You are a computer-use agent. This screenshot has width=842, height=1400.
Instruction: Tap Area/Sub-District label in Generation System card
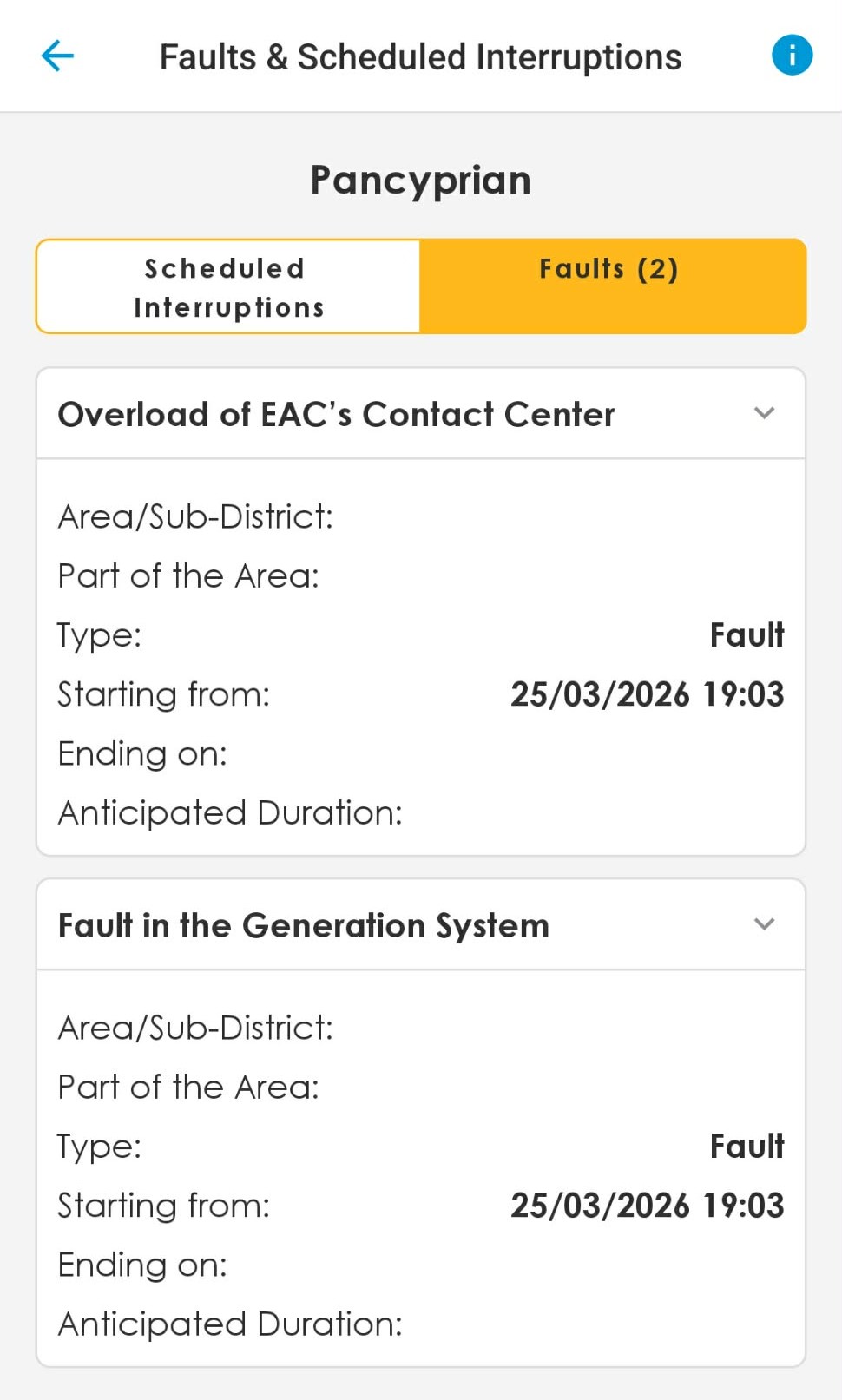click(195, 1029)
